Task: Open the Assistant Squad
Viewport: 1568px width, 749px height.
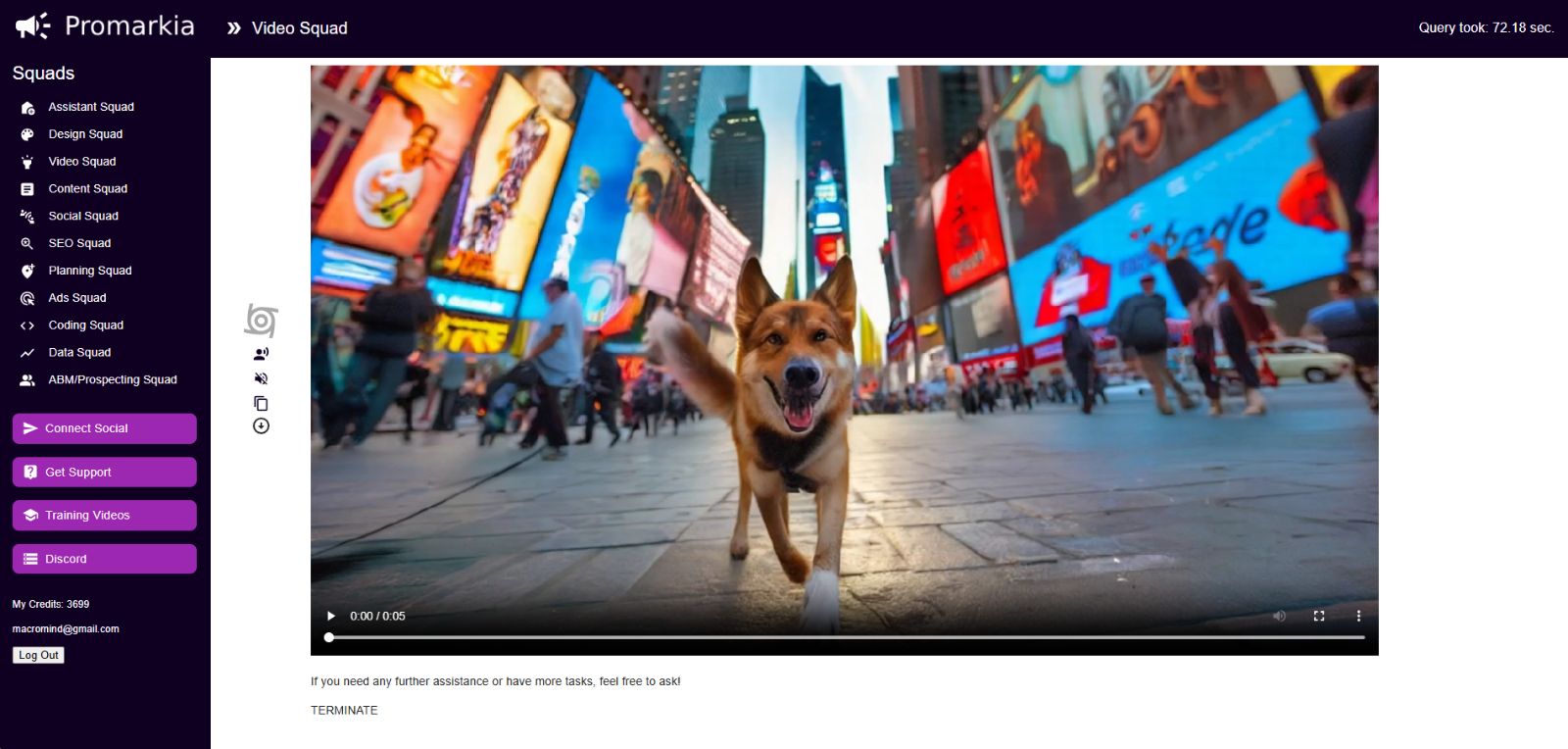Action: coord(91,107)
